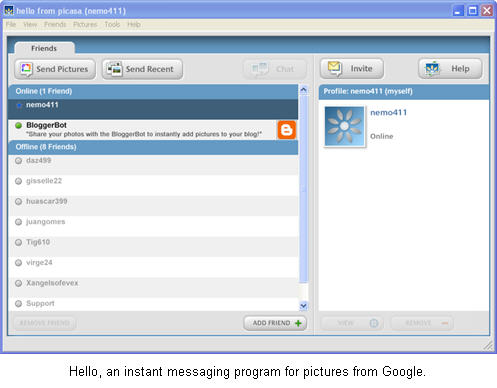The width and height of the screenshot is (497, 388).
Task: Click the Hello app icon in title bar
Action: tap(9, 11)
